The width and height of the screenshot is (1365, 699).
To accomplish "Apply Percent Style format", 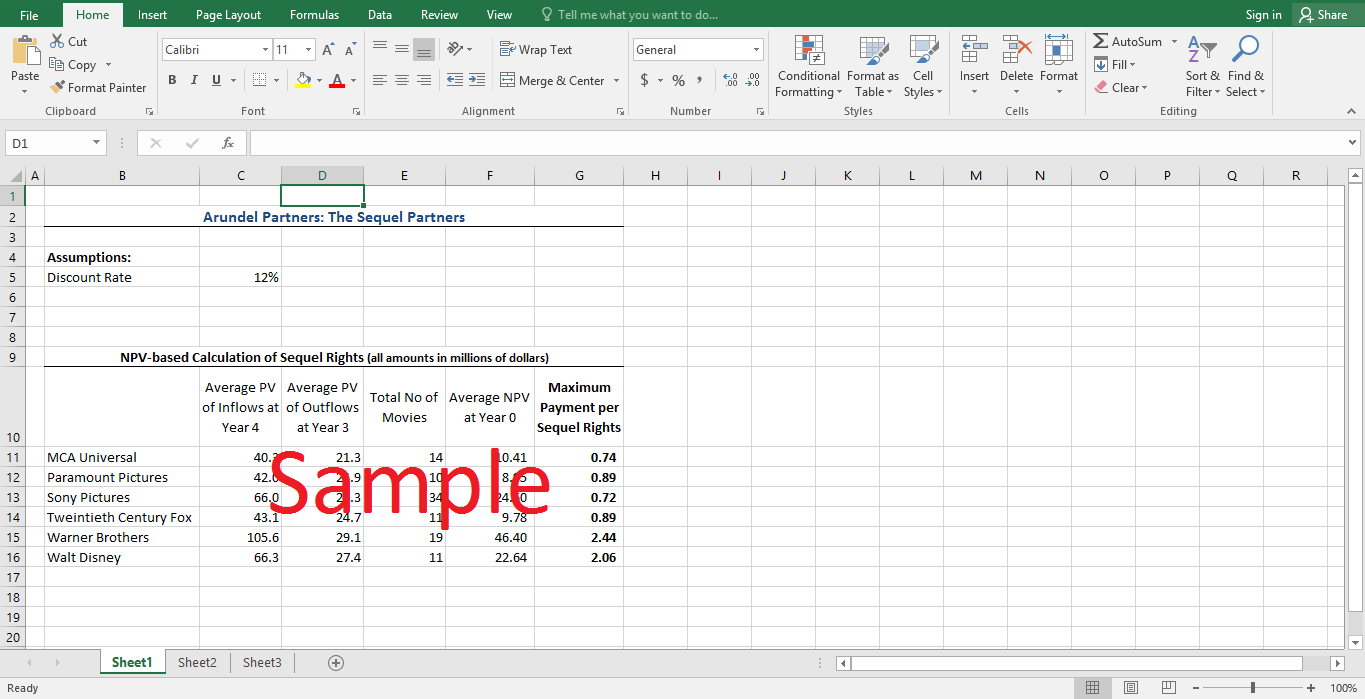I will pos(678,80).
